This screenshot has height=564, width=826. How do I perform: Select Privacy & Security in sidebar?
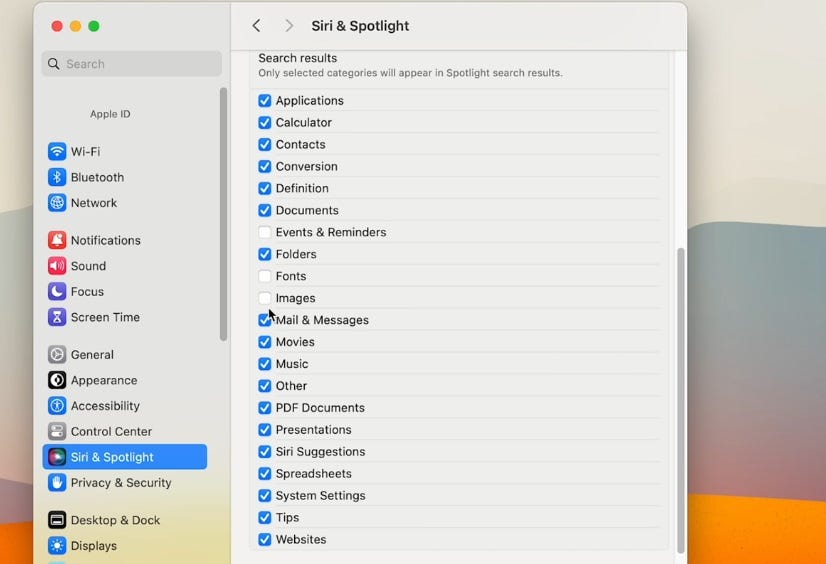tap(125, 483)
